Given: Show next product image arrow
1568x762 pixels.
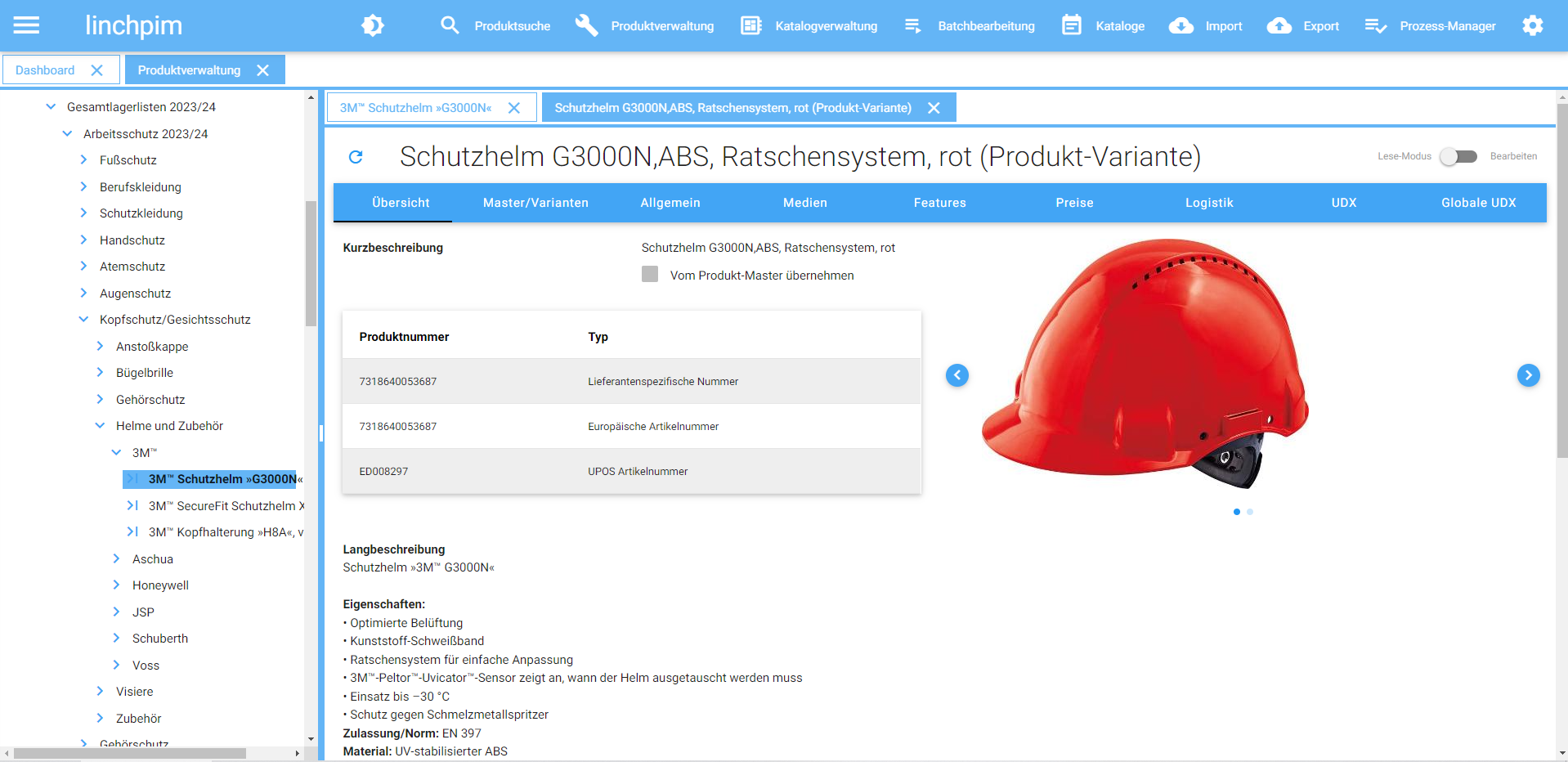Looking at the screenshot, I should [x=1528, y=375].
